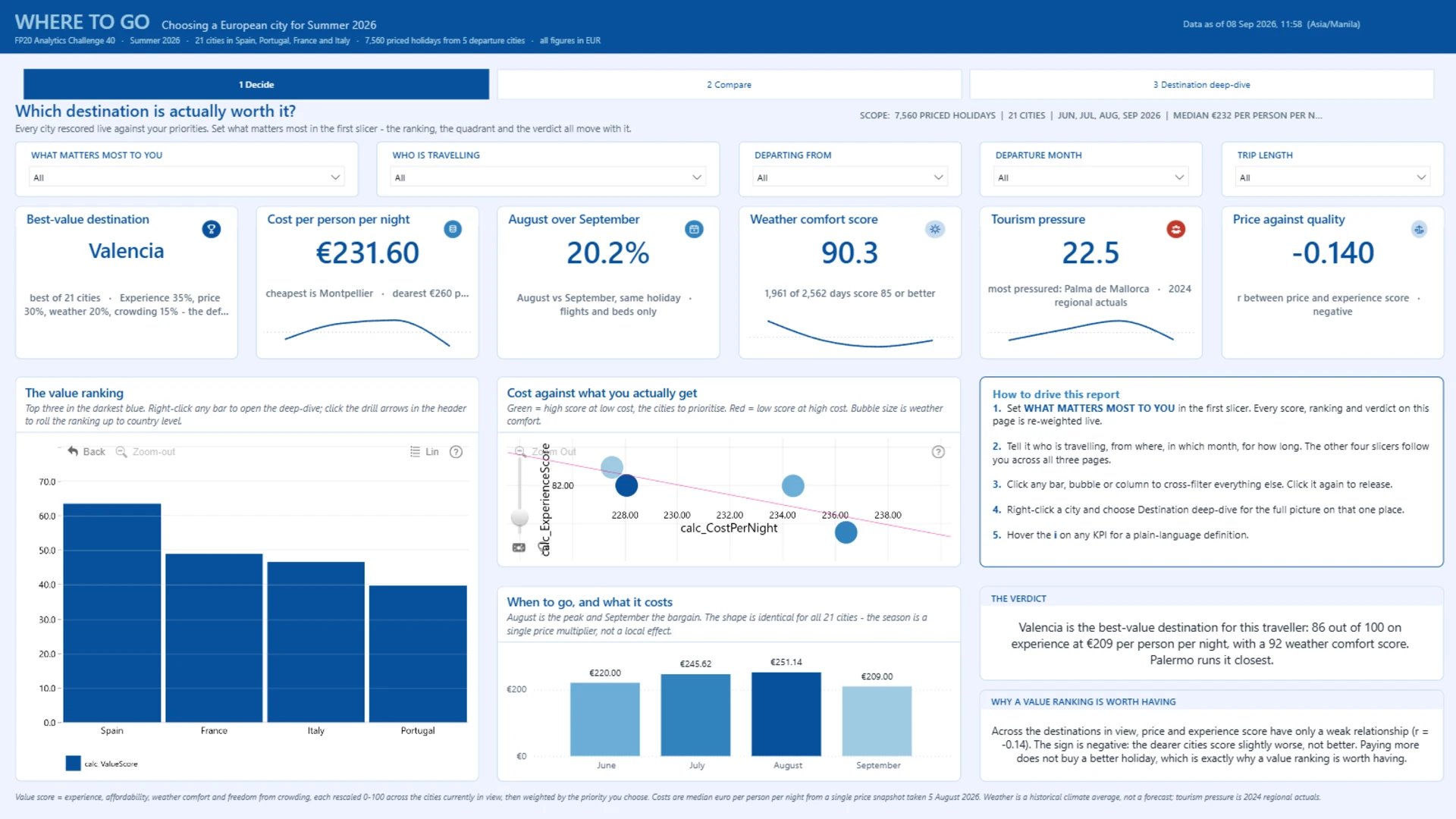Click the light blue bubble near 234.00
Image resolution: width=1456 pixels, height=819 pixels.
792,485
